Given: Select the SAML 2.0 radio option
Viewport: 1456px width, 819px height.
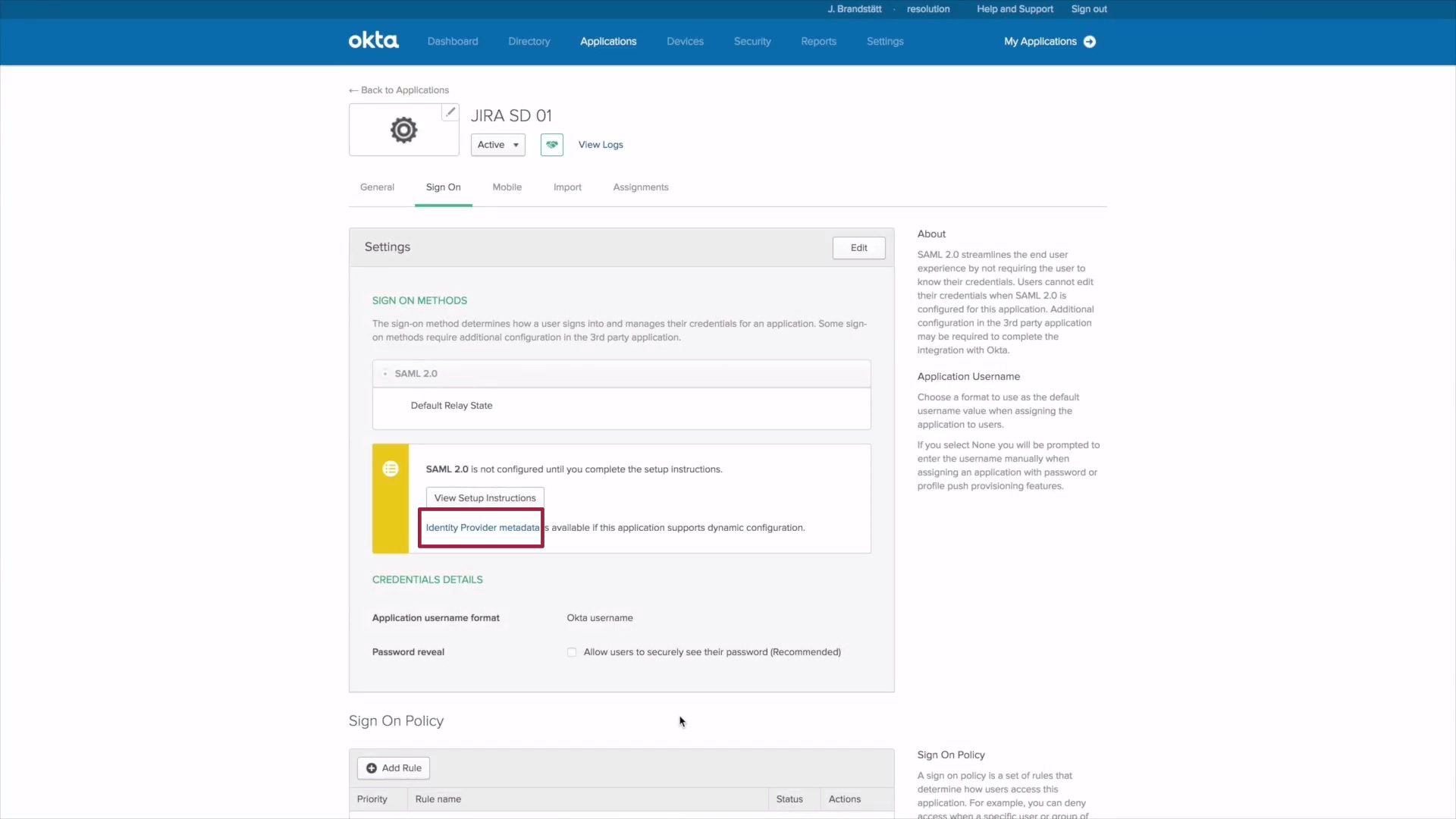Looking at the screenshot, I should pyautogui.click(x=385, y=374).
